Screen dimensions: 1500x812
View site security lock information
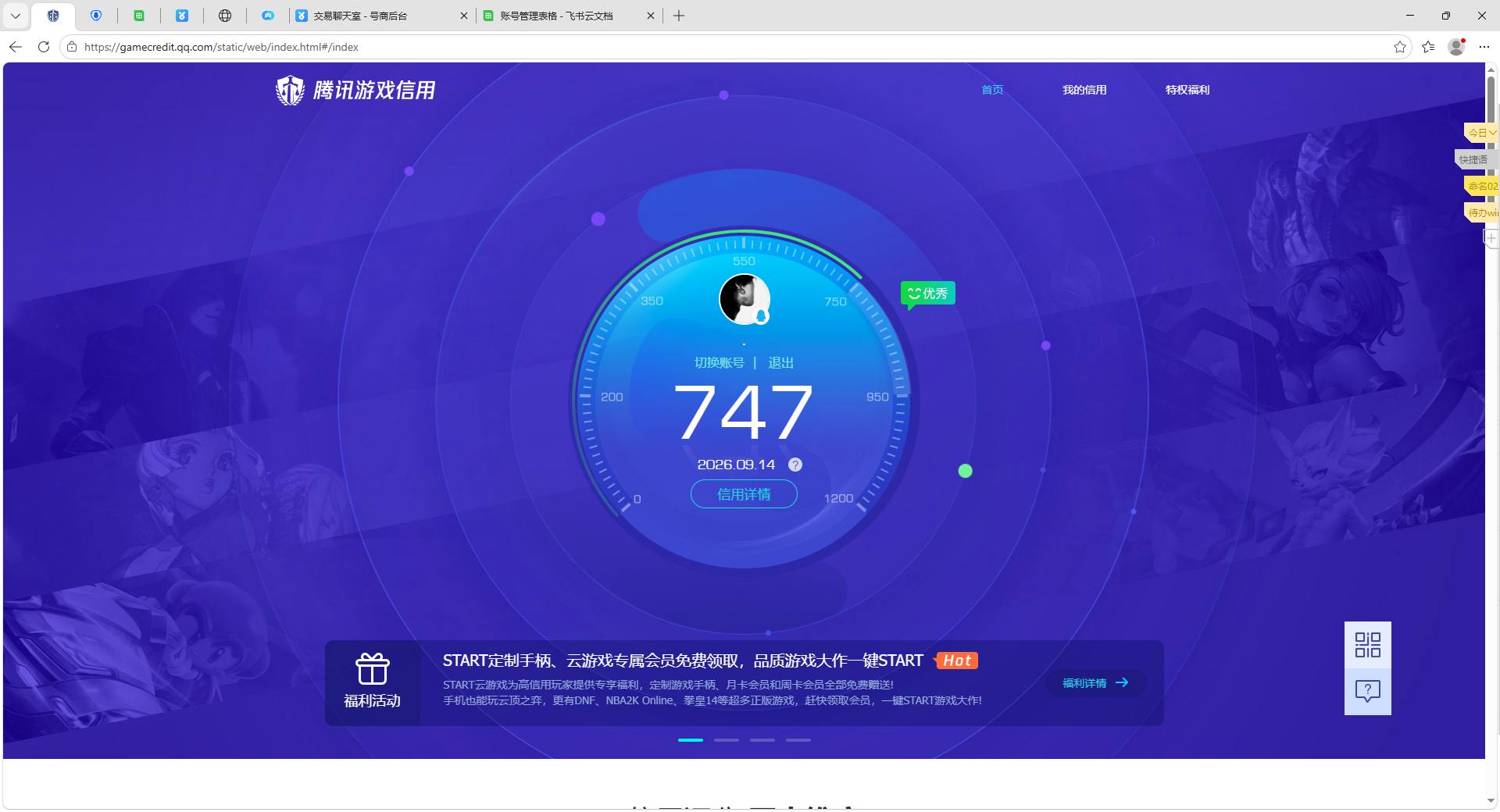coord(72,47)
